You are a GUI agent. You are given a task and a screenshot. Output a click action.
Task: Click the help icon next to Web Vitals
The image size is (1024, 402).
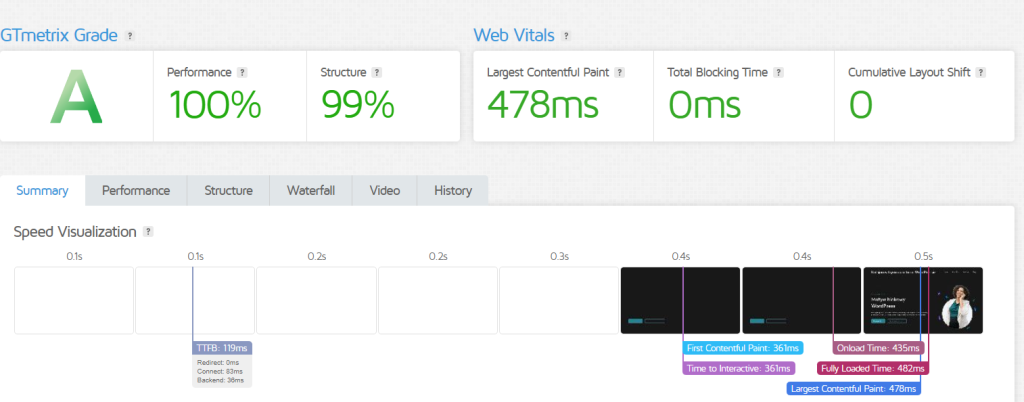pos(566,36)
